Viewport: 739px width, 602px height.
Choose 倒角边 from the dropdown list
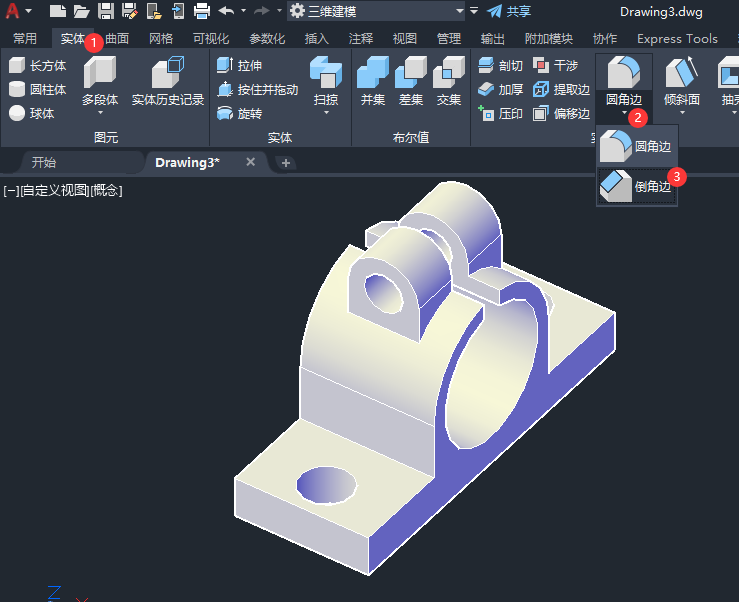(x=637, y=187)
